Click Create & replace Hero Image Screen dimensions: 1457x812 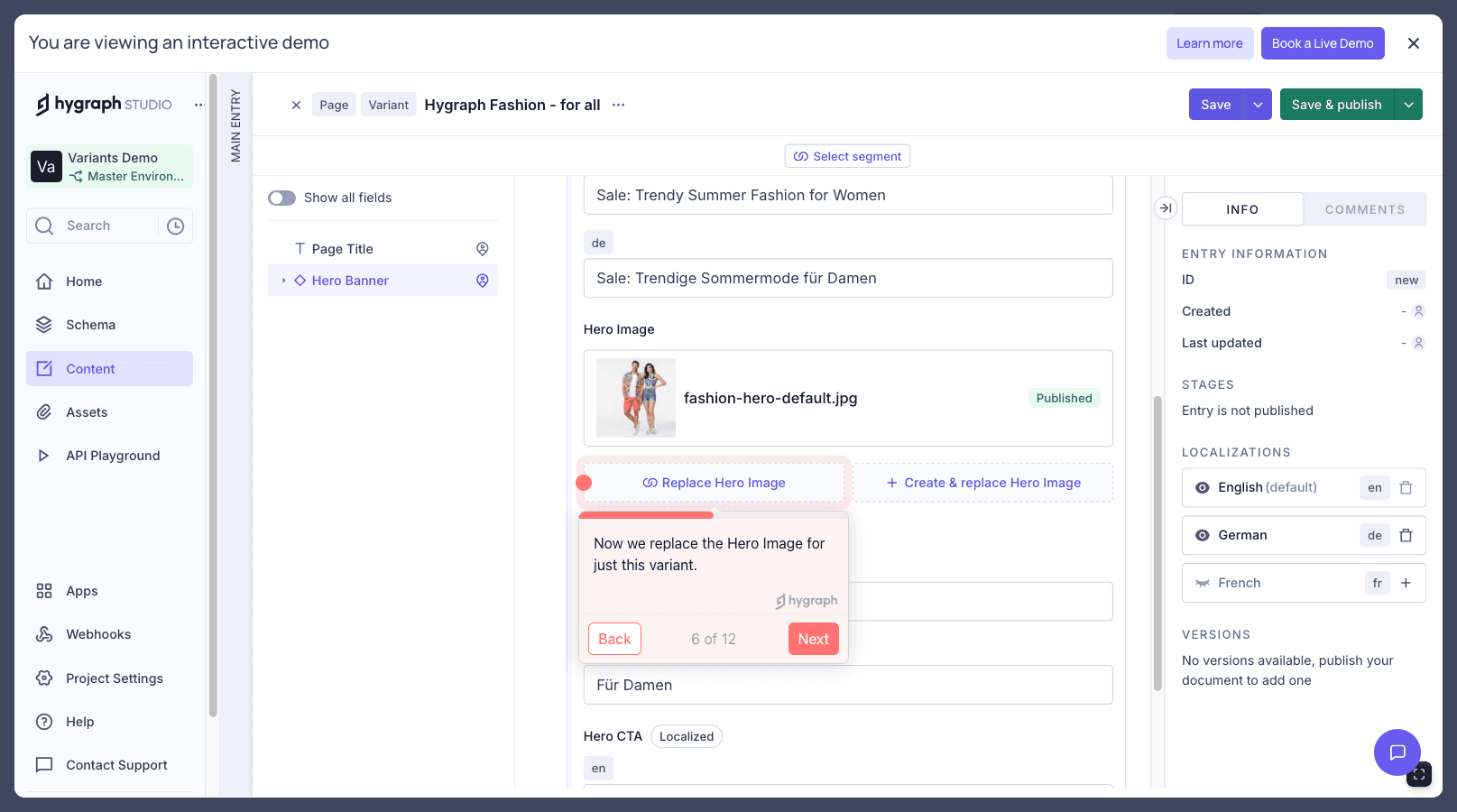pos(983,483)
